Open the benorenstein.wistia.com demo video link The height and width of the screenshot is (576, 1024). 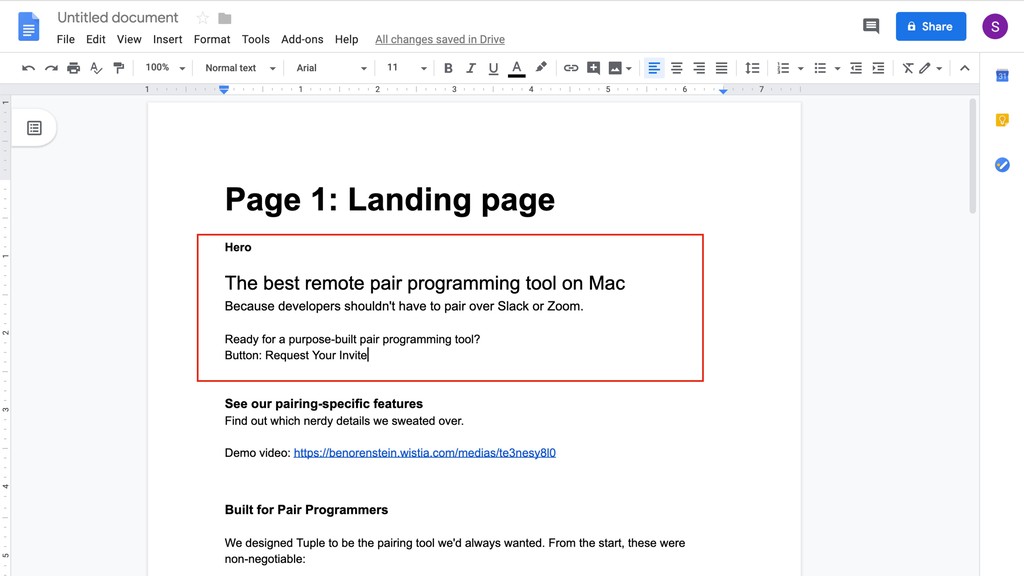424,453
